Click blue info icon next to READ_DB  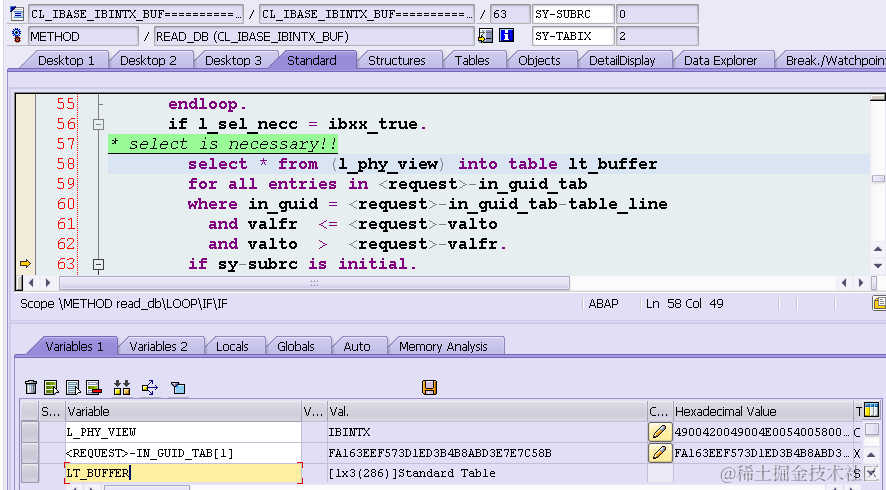(x=506, y=36)
